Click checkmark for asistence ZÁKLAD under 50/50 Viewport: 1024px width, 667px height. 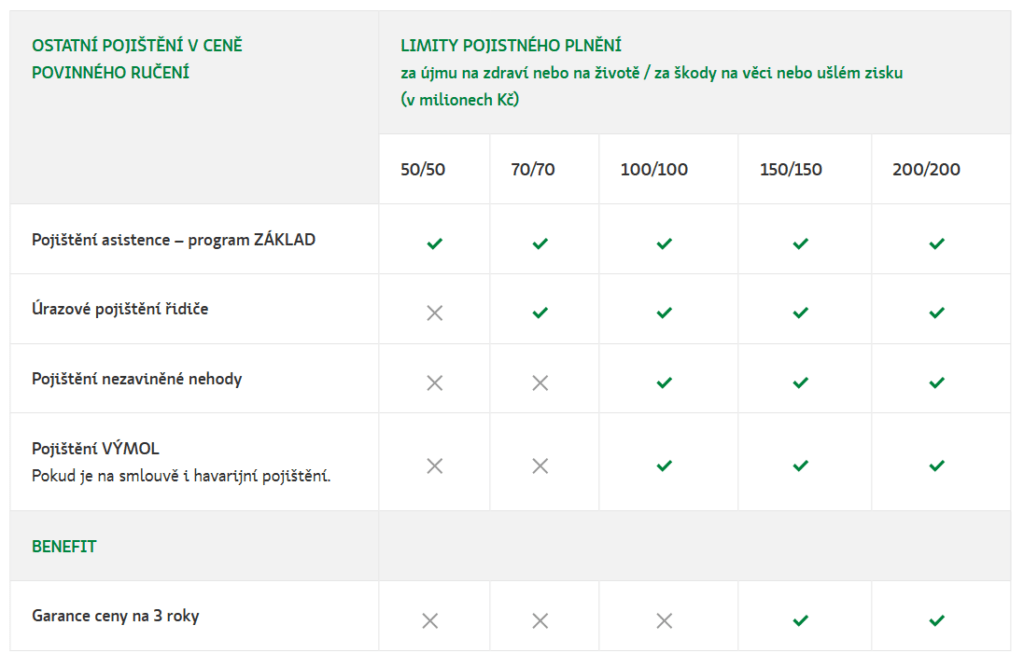point(434,243)
